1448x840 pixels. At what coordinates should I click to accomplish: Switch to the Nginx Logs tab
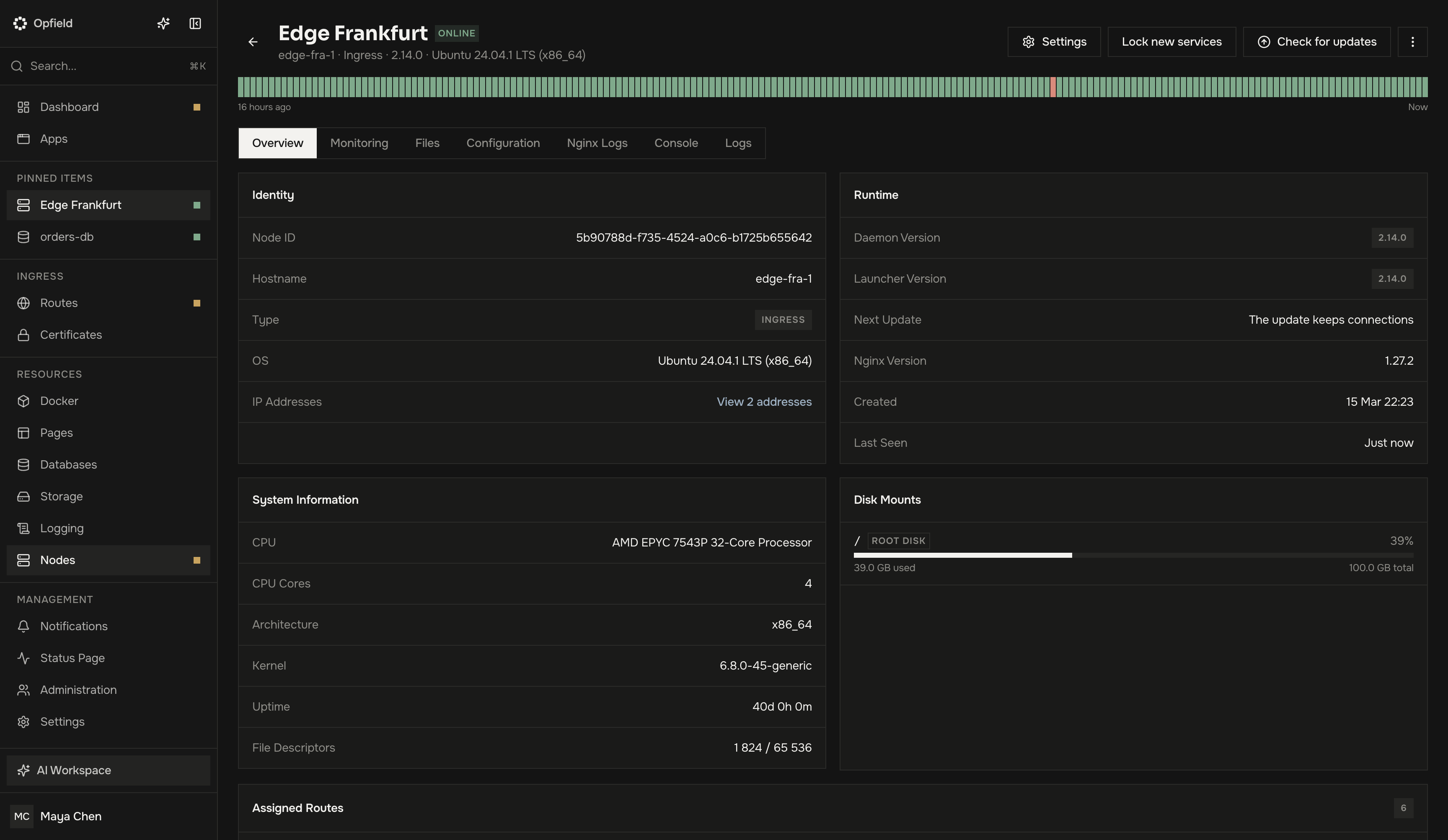click(x=597, y=143)
